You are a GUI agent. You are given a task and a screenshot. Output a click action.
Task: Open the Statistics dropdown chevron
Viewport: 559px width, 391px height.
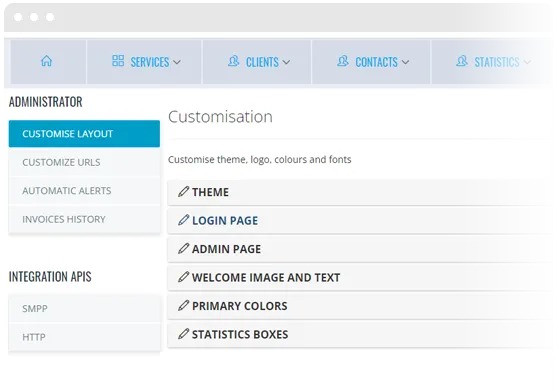[x=527, y=62]
